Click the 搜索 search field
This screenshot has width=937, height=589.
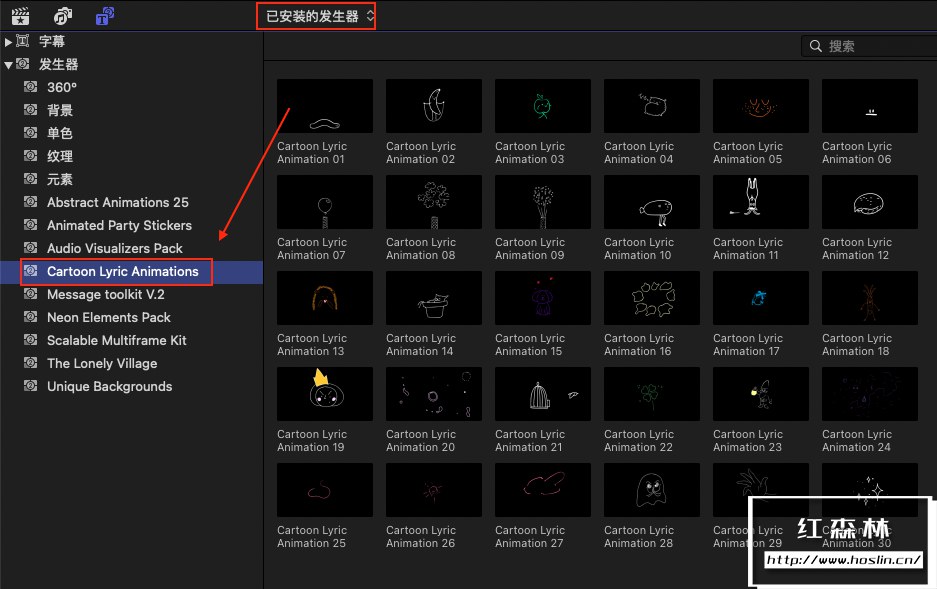869,46
